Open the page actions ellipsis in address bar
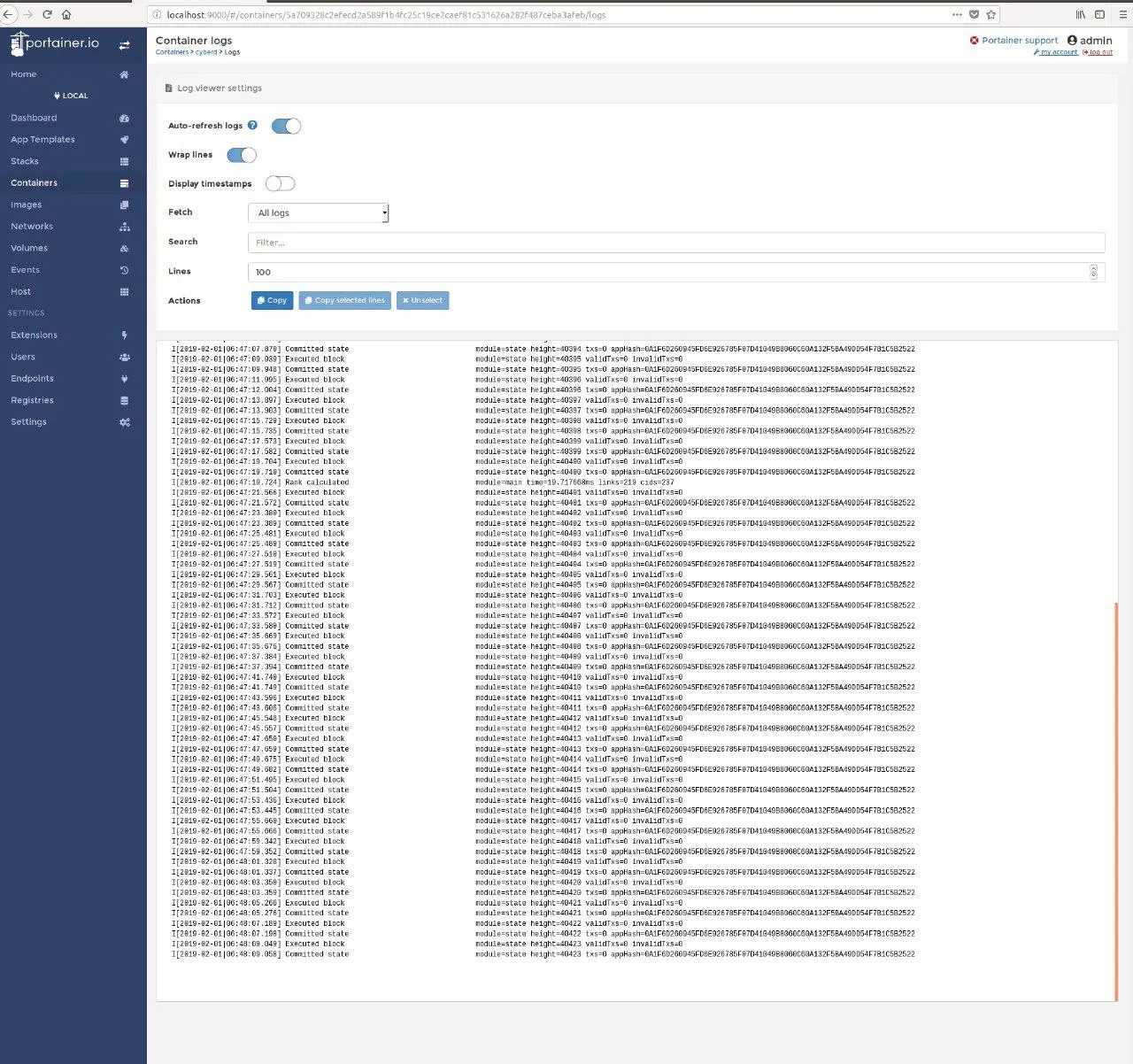1133x1064 pixels. [957, 14]
